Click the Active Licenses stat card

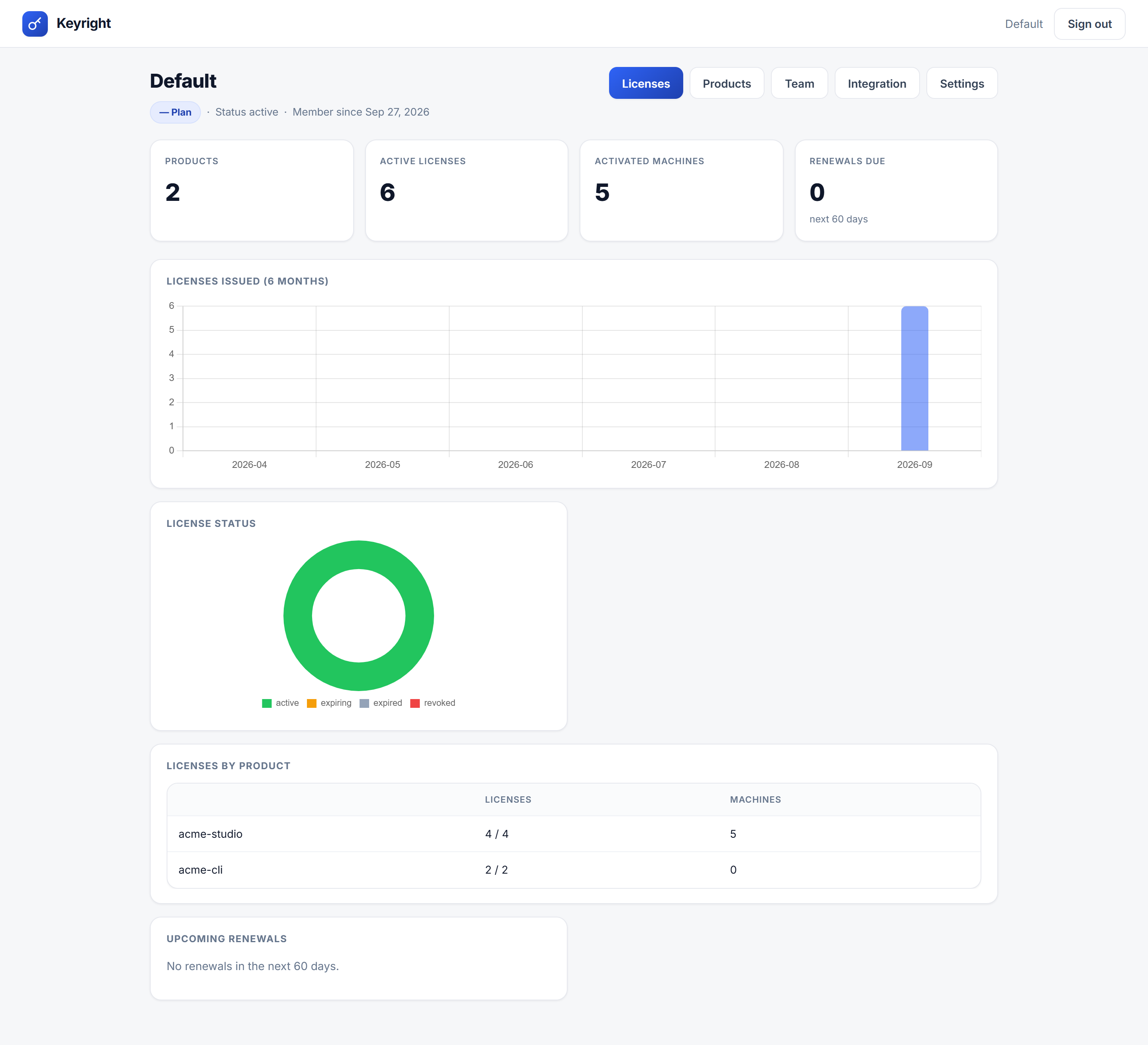(466, 190)
